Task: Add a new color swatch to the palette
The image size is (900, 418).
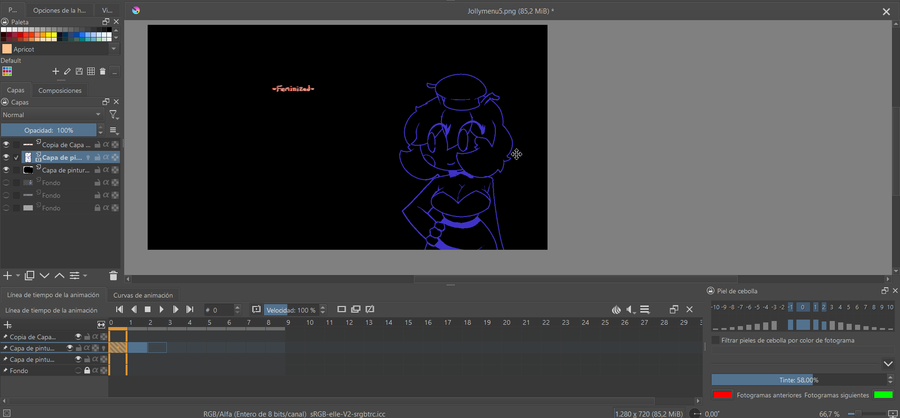Action: click(56, 71)
